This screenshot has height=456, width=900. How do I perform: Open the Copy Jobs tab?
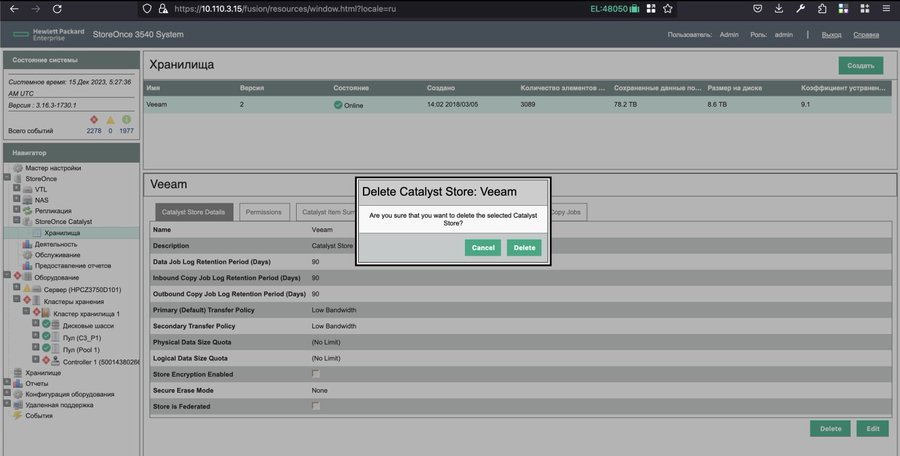568,212
